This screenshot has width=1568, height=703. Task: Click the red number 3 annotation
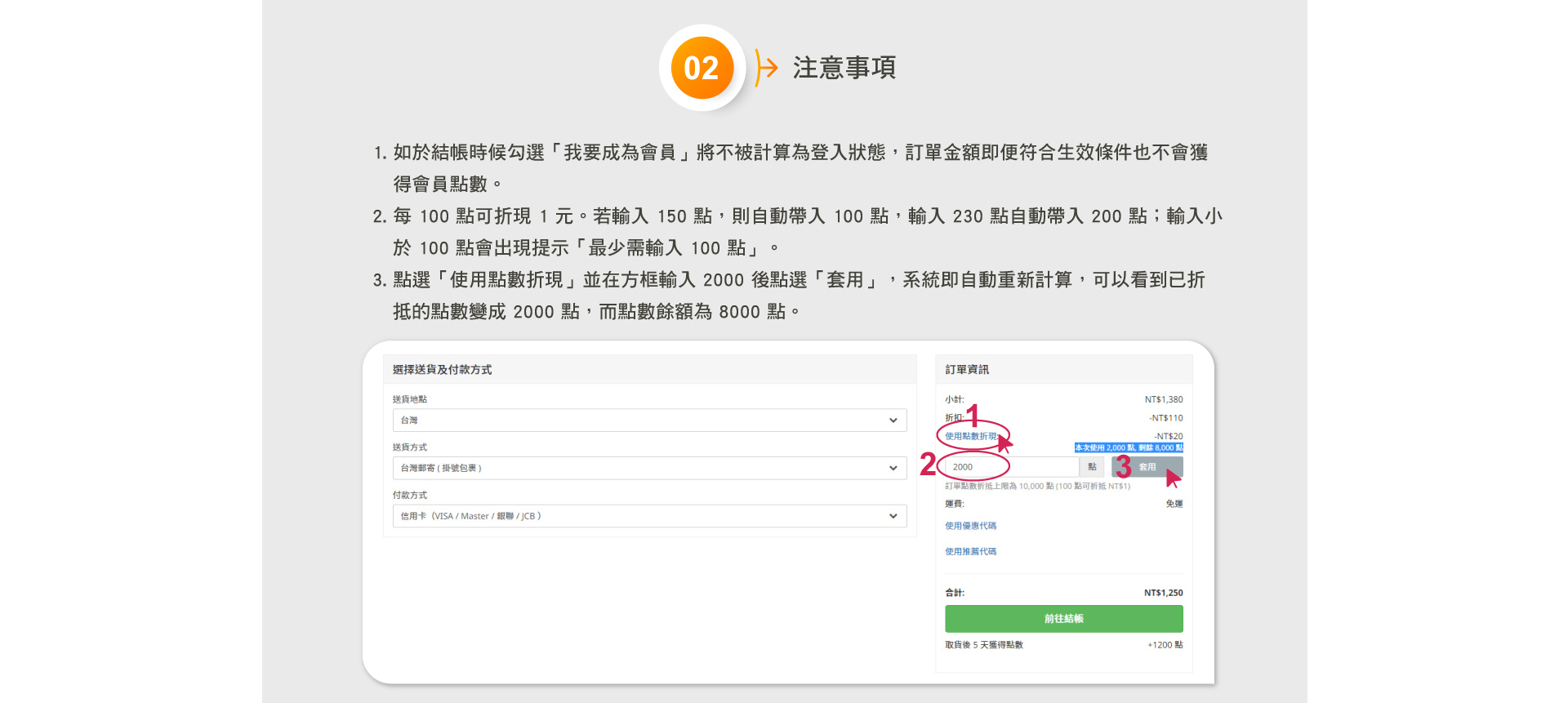pos(1124,467)
